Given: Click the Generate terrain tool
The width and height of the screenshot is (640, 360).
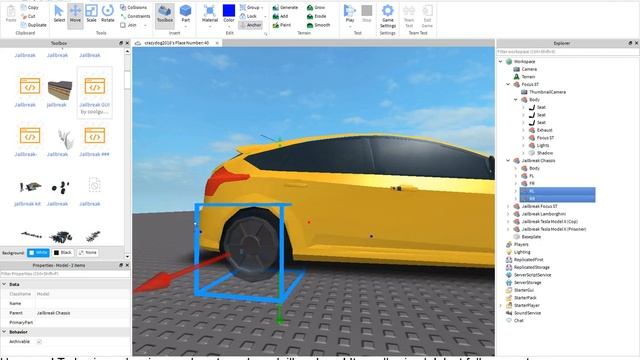Looking at the screenshot, I should click(x=285, y=7).
